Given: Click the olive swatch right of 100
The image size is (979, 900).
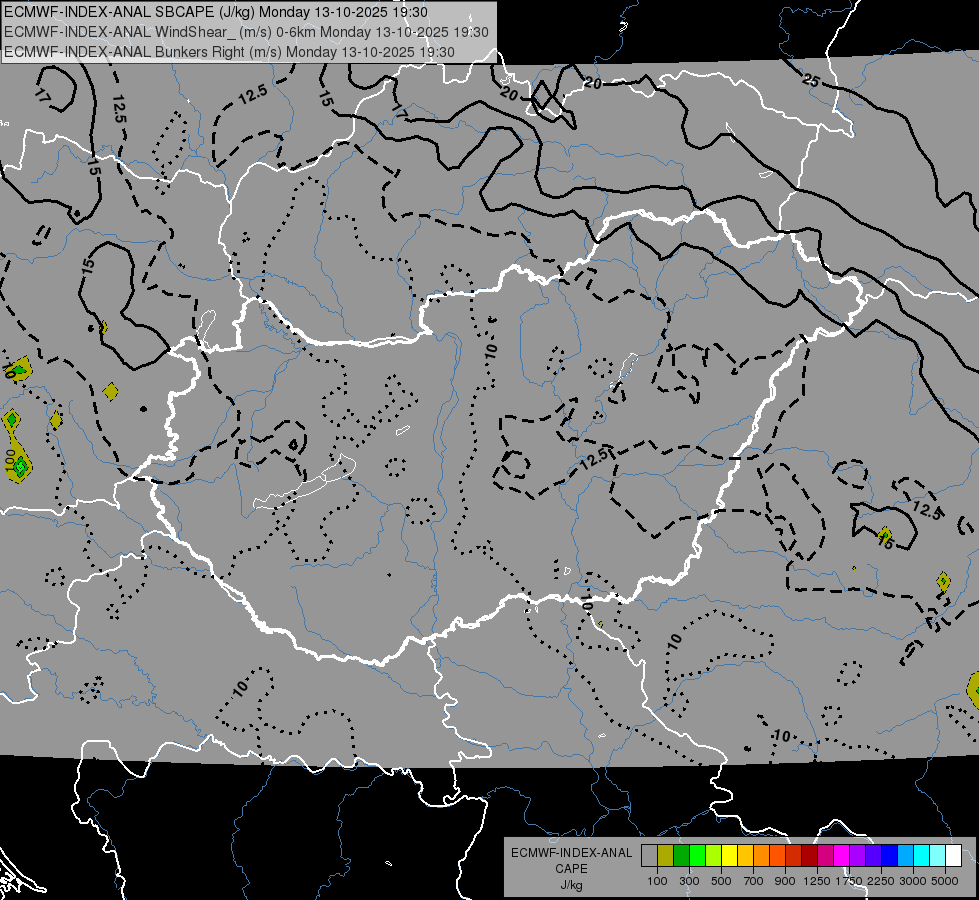Looking at the screenshot, I should click(x=666, y=856).
